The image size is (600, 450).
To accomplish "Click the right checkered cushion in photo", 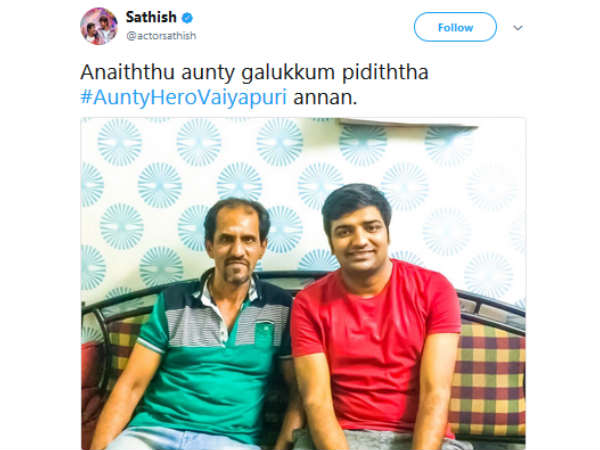I will tap(487, 381).
